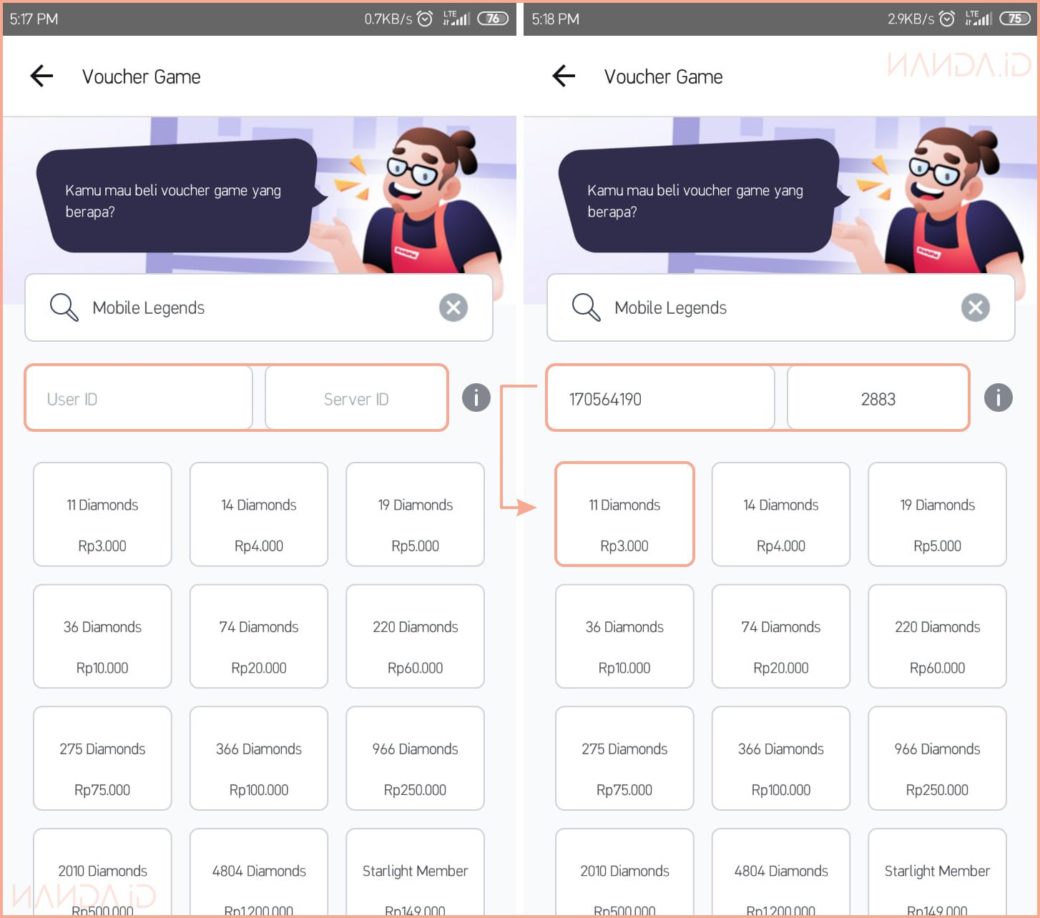Select 966 Diamonds on the left screen

[415, 758]
